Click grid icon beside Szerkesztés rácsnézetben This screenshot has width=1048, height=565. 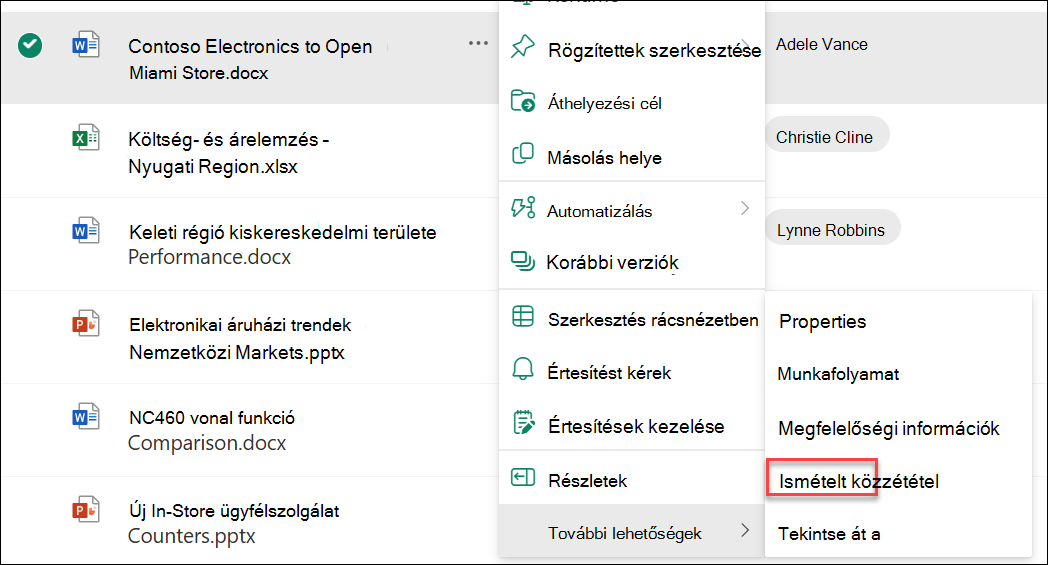(x=523, y=316)
